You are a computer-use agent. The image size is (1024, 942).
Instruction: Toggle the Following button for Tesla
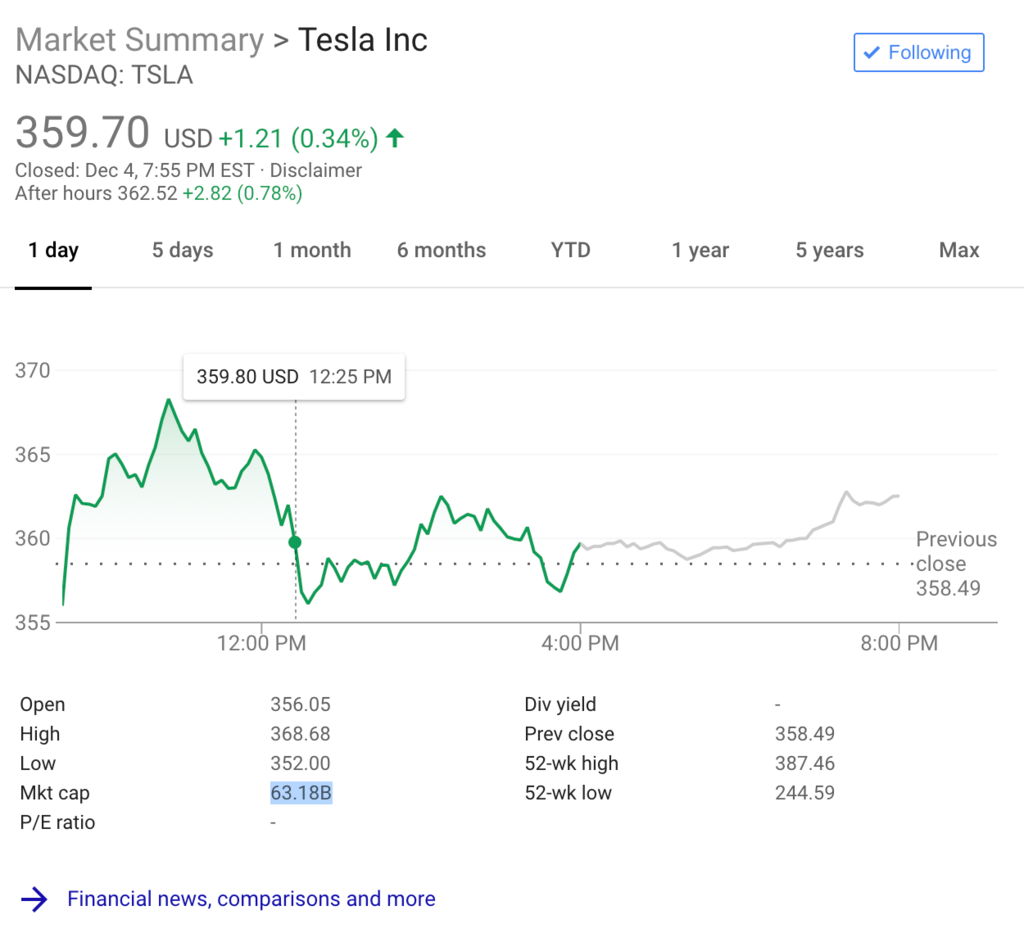click(918, 53)
